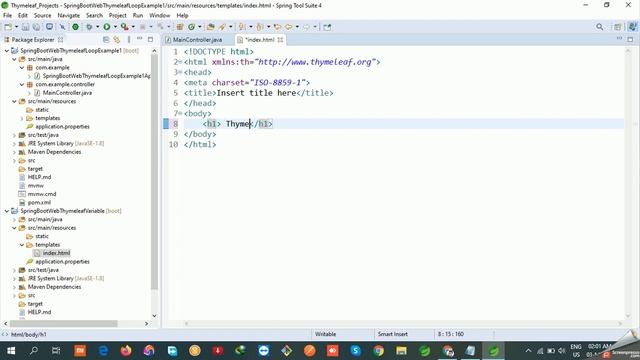Click the Run Last Tool icon
The image size is (640, 360).
point(124,27)
